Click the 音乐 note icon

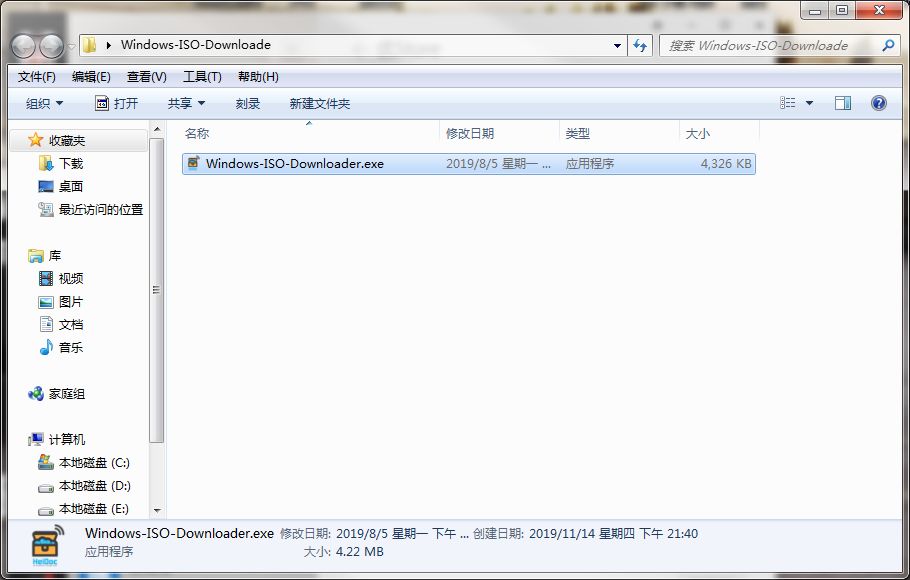46,347
